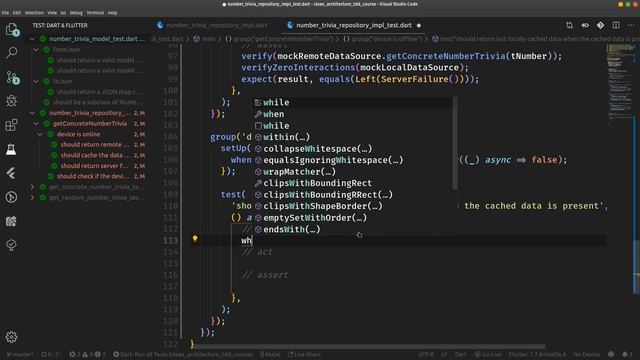Collapse number_trivia_repository test file node
Image resolution: width=640 pixels, height=360 pixels.
coord(32,113)
